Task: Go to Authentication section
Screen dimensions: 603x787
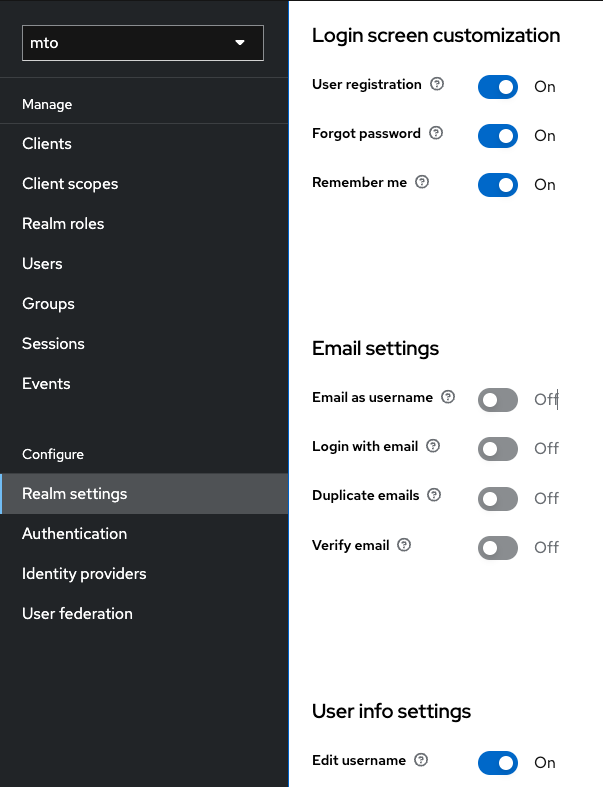Action: coord(75,534)
